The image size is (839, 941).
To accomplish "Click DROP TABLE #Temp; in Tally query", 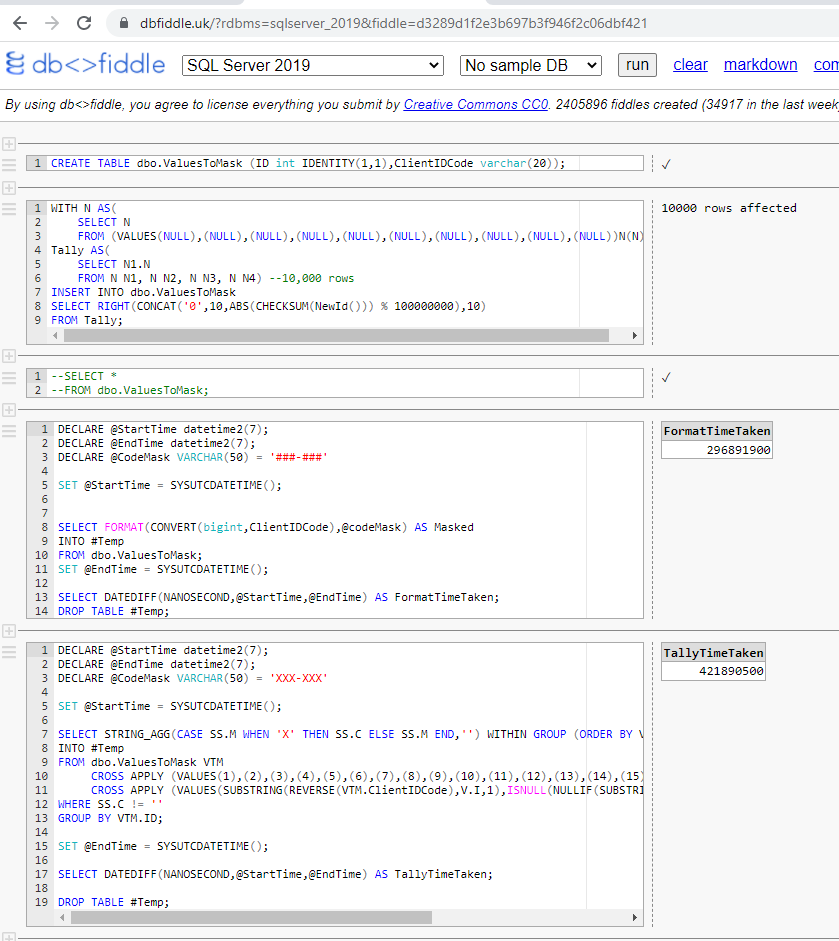I will click(113, 902).
